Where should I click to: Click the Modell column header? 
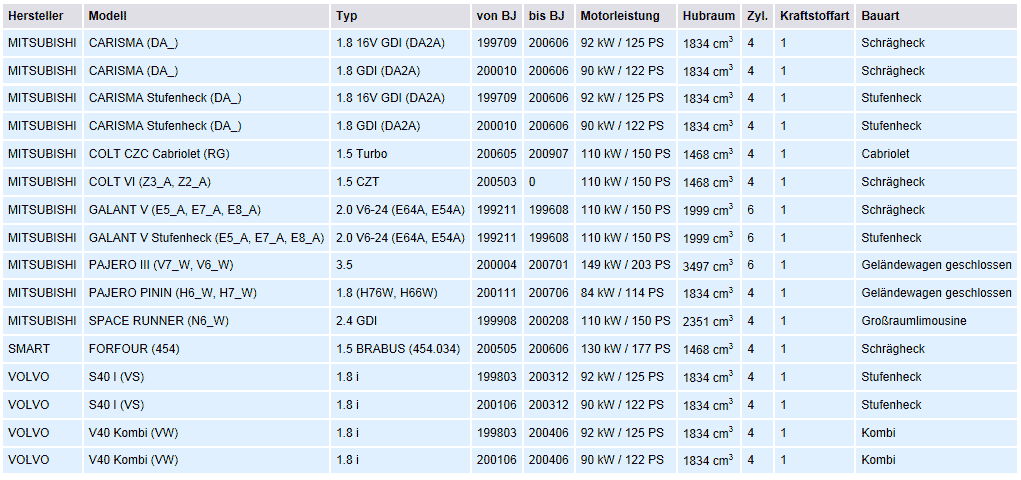click(108, 16)
